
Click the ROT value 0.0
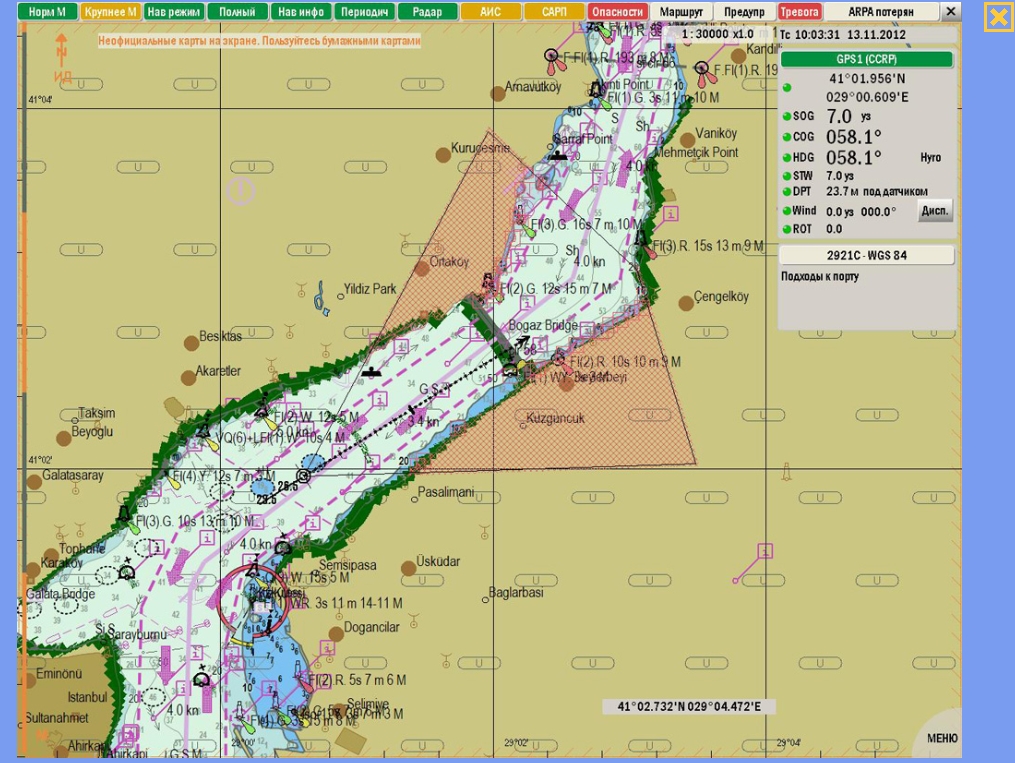tap(834, 229)
